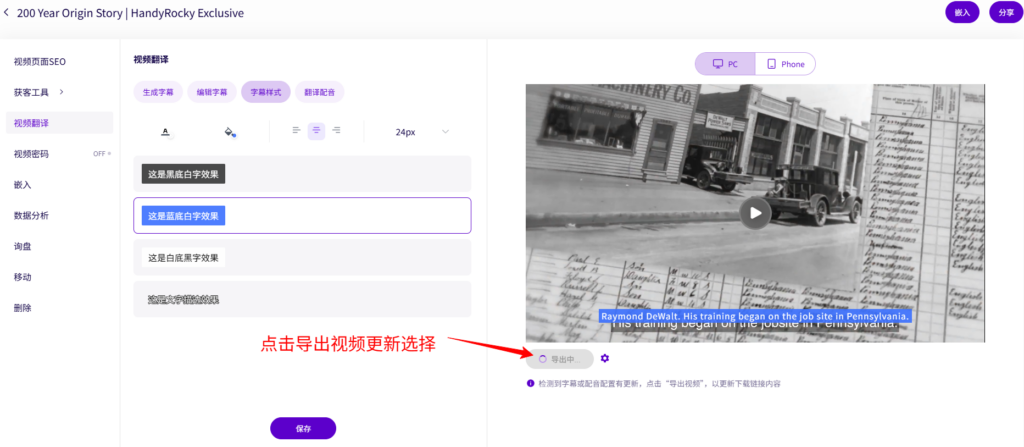The height and width of the screenshot is (447, 1024).
Task: Align subtitles to the right
Action: (336, 131)
